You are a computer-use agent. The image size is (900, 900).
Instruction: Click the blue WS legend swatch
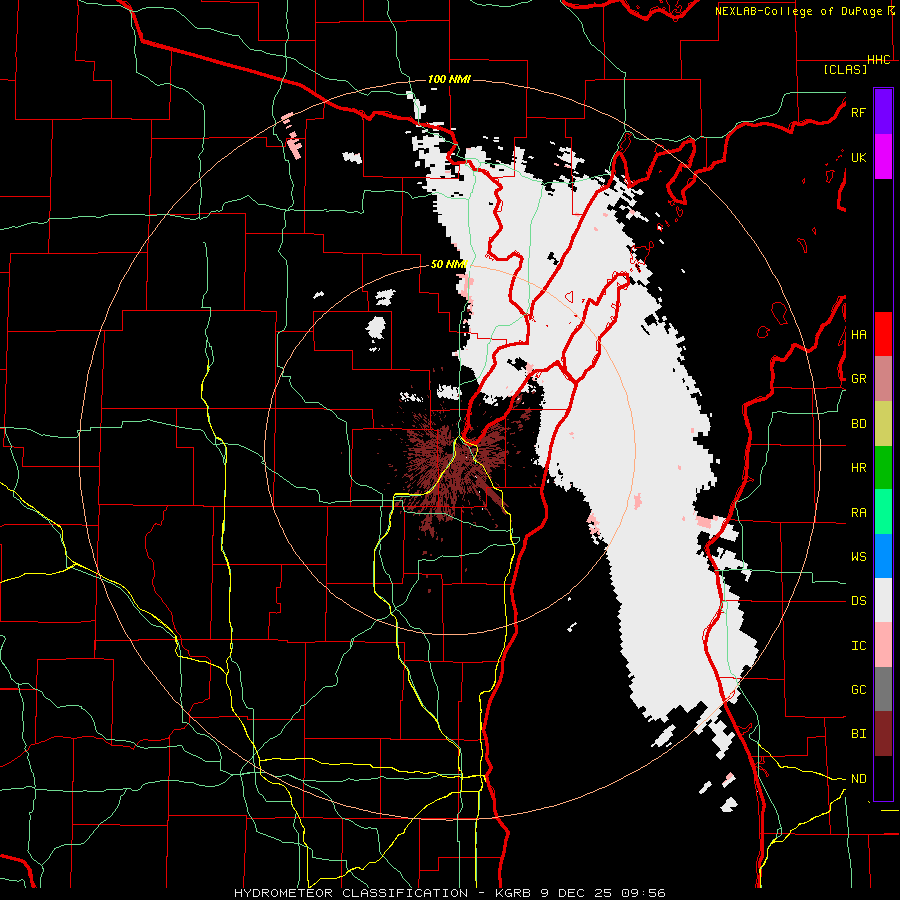(x=883, y=556)
